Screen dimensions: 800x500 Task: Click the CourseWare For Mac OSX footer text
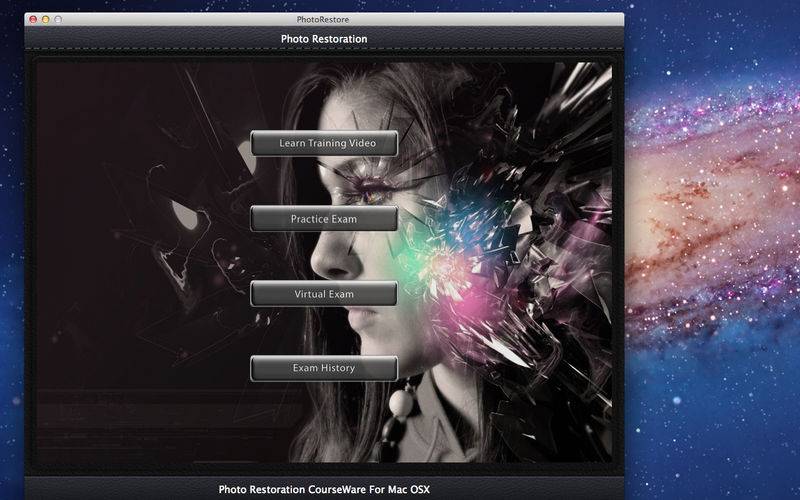coord(324,489)
